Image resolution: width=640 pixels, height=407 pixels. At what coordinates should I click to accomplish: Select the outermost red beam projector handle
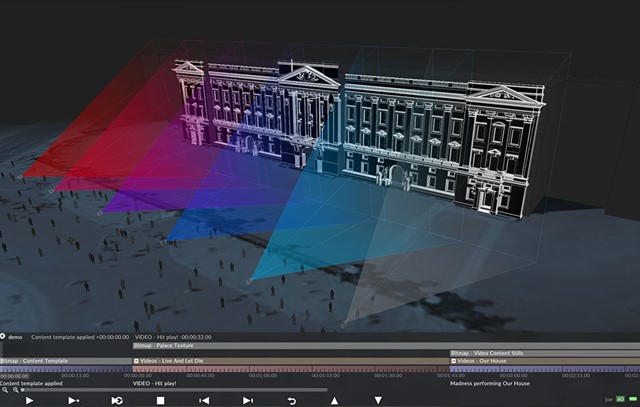(x=20, y=177)
